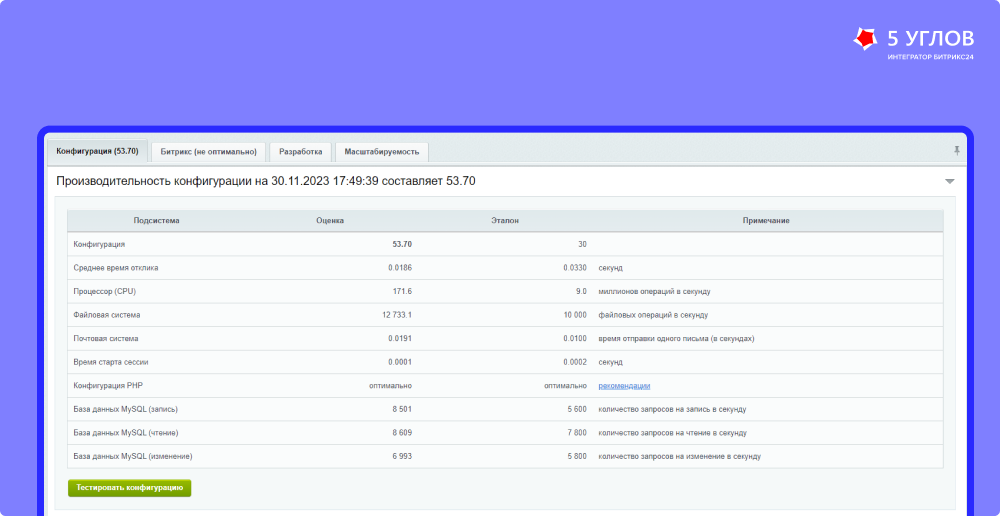This screenshot has width=1000, height=517.
Task: Select the Разработка tab
Action: [x=300, y=152]
